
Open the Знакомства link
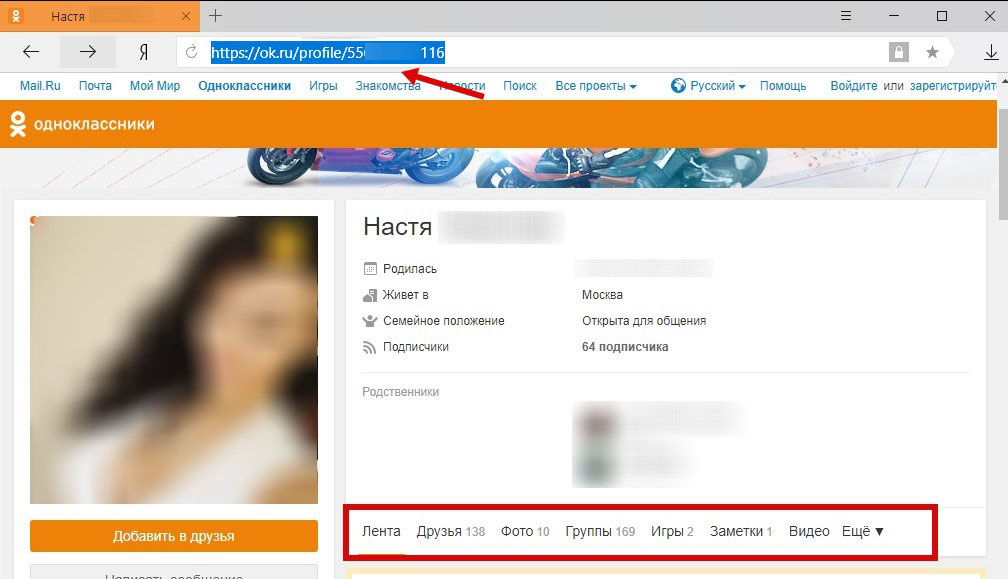(x=388, y=86)
